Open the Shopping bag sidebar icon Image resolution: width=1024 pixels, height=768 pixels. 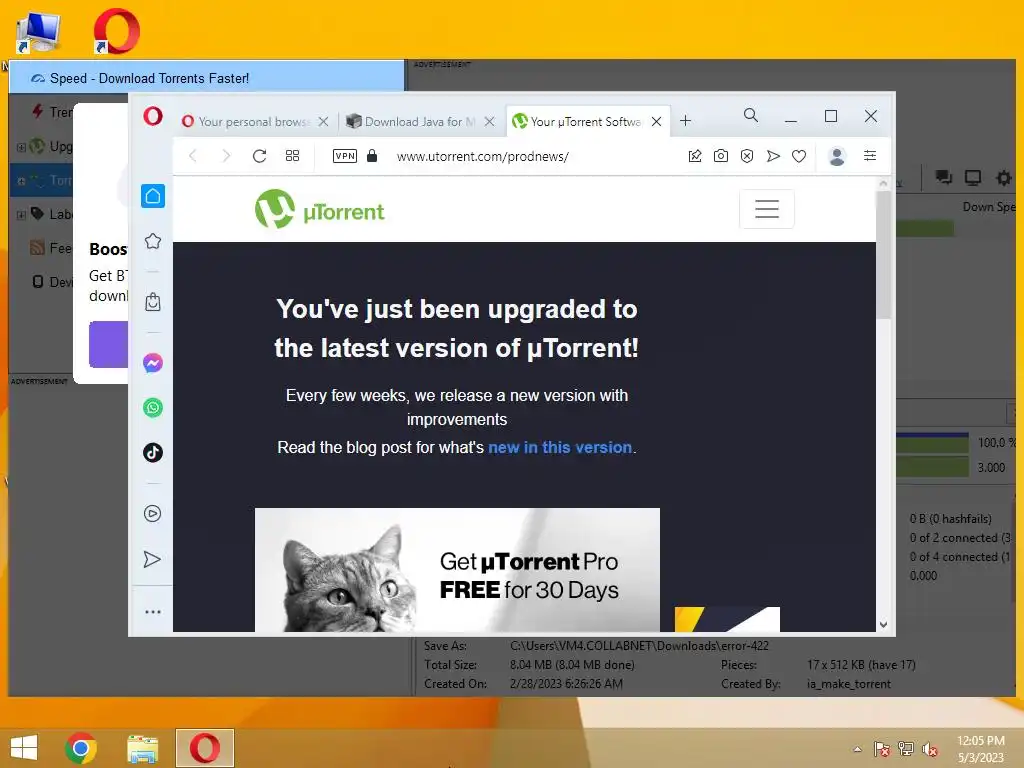pos(153,302)
